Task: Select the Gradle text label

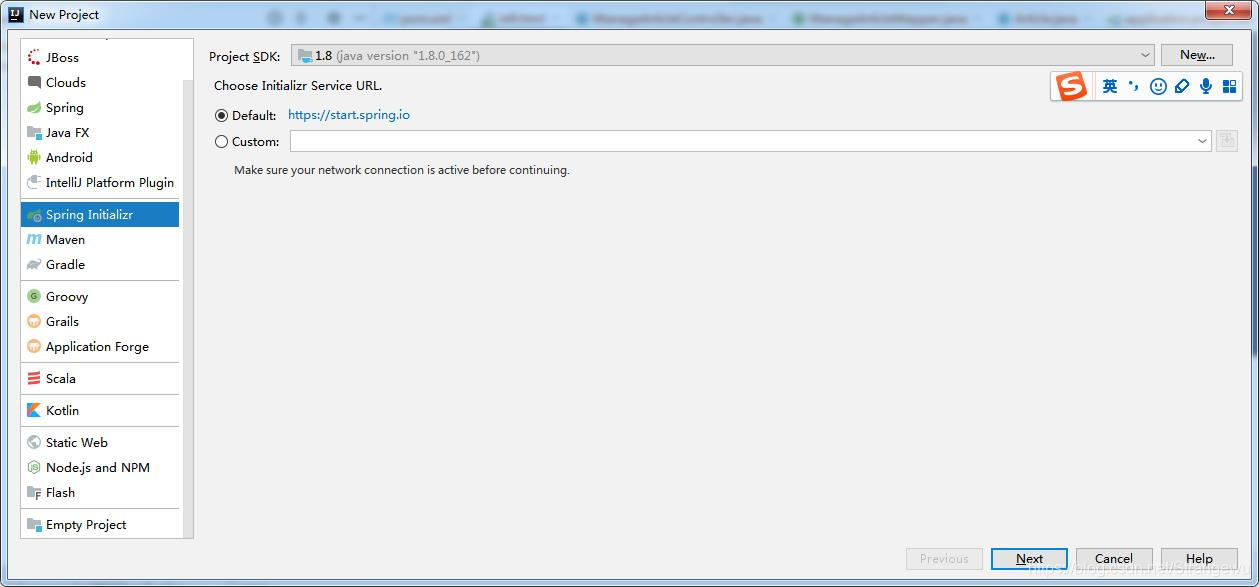Action: click(65, 265)
